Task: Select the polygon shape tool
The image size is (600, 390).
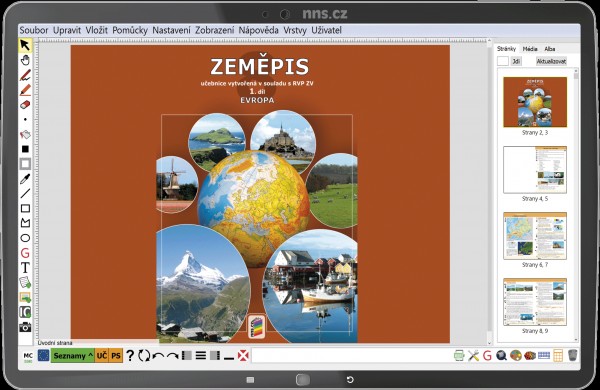Action: 25,223
